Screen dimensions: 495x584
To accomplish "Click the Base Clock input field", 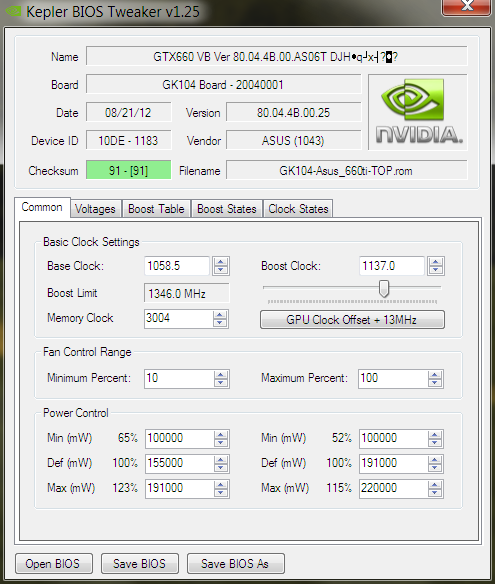I will coord(177,266).
